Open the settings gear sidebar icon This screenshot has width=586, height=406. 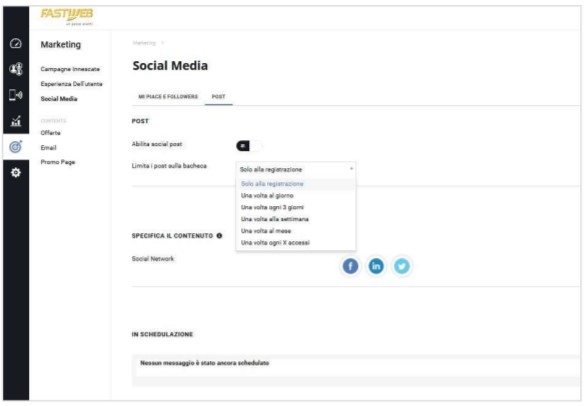coord(16,173)
